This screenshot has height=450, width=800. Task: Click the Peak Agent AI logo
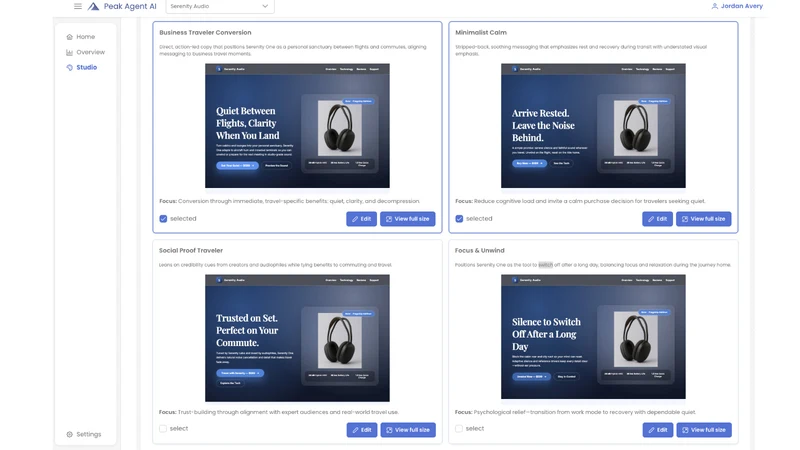pyautogui.click(x=122, y=6)
